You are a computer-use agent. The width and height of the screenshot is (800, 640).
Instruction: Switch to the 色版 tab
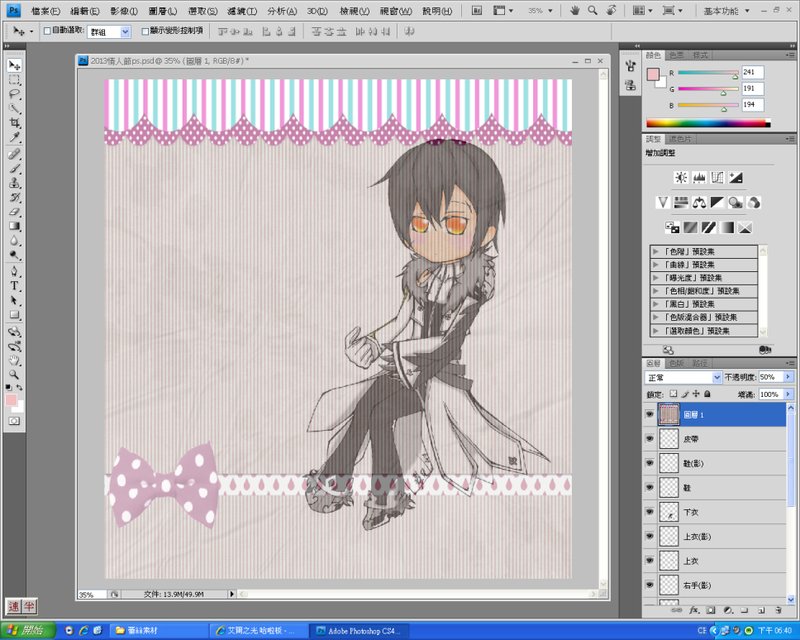coord(676,363)
